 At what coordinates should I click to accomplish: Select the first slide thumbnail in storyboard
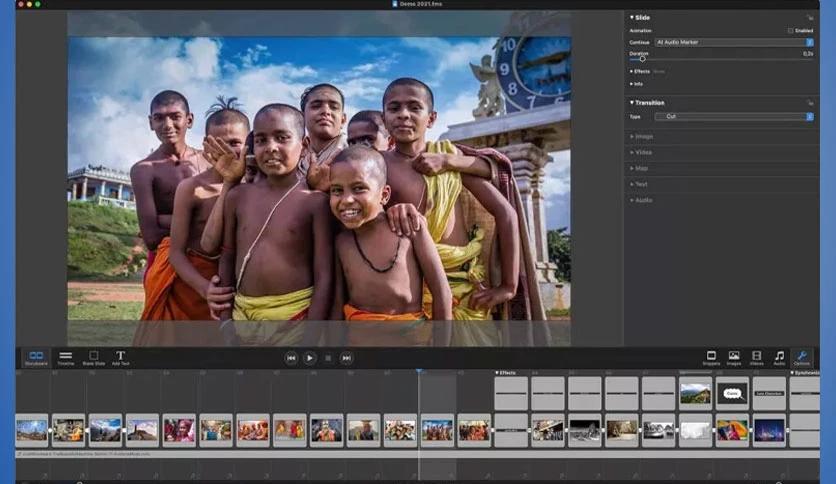pos(31,430)
